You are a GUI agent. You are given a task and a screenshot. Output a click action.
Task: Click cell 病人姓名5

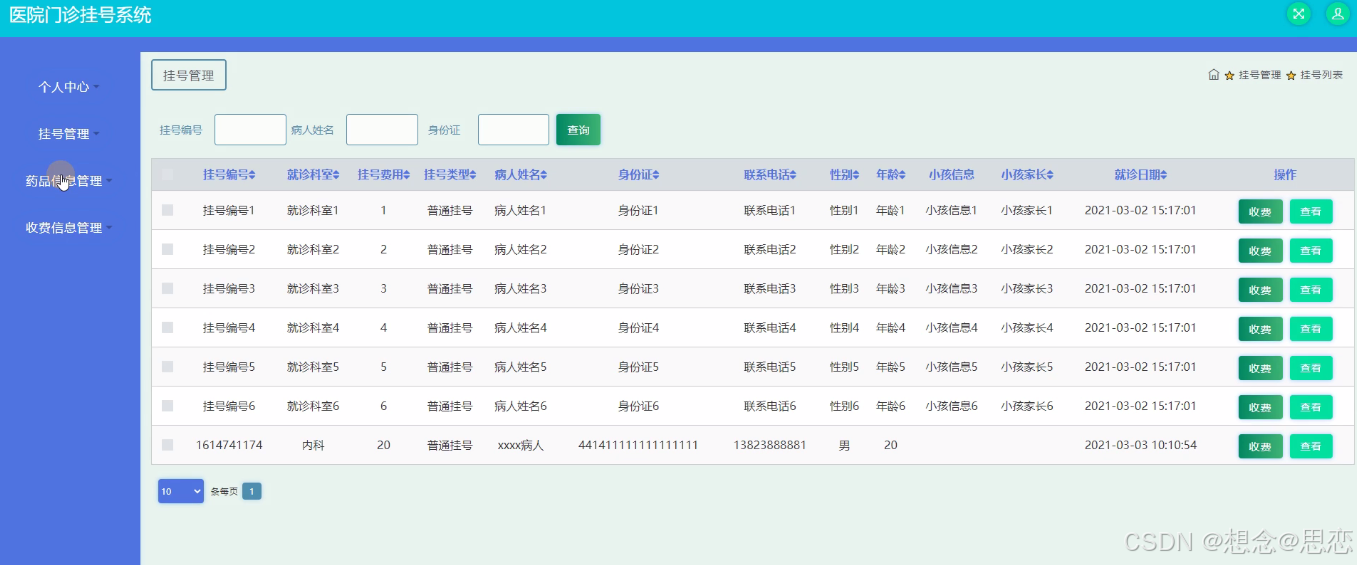pos(521,367)
